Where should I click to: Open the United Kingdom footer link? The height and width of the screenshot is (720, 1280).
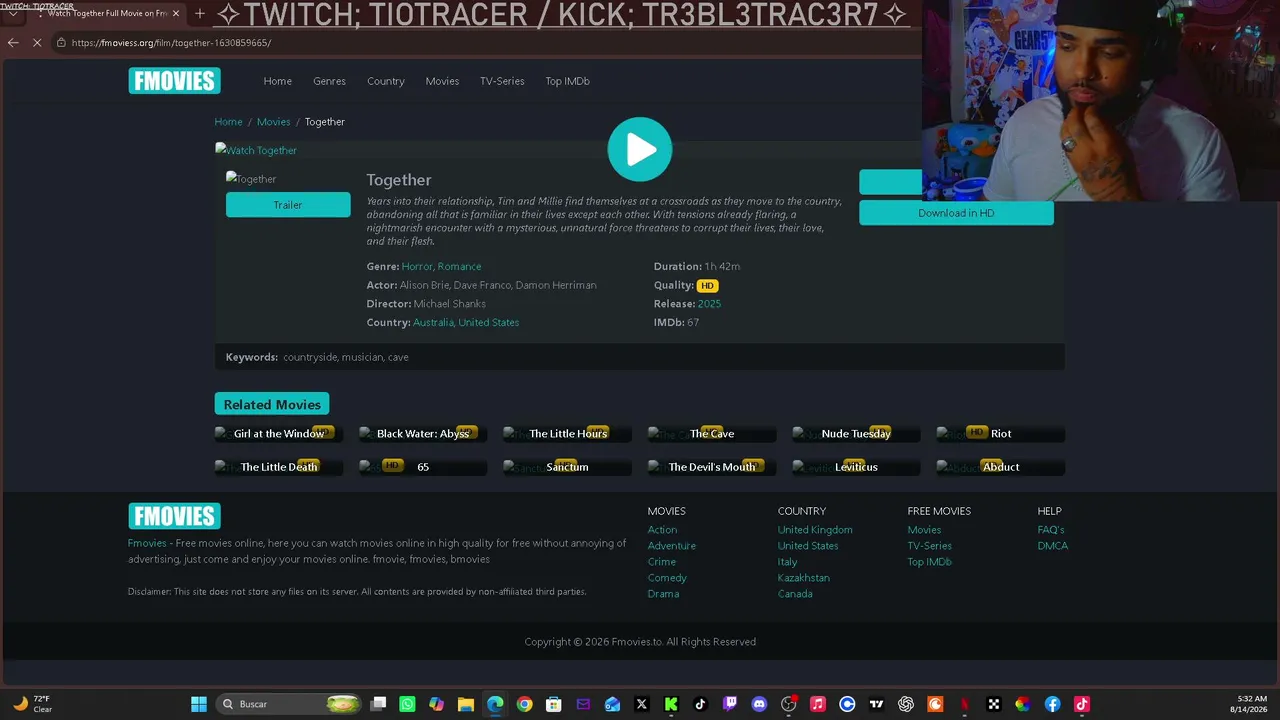pos(815,530)
